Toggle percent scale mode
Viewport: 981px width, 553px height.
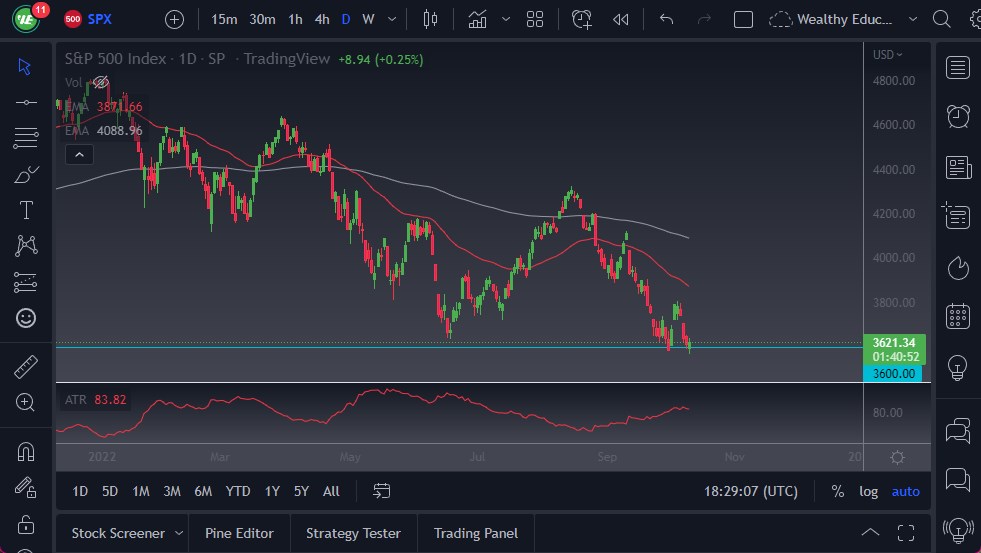(837, 491)
